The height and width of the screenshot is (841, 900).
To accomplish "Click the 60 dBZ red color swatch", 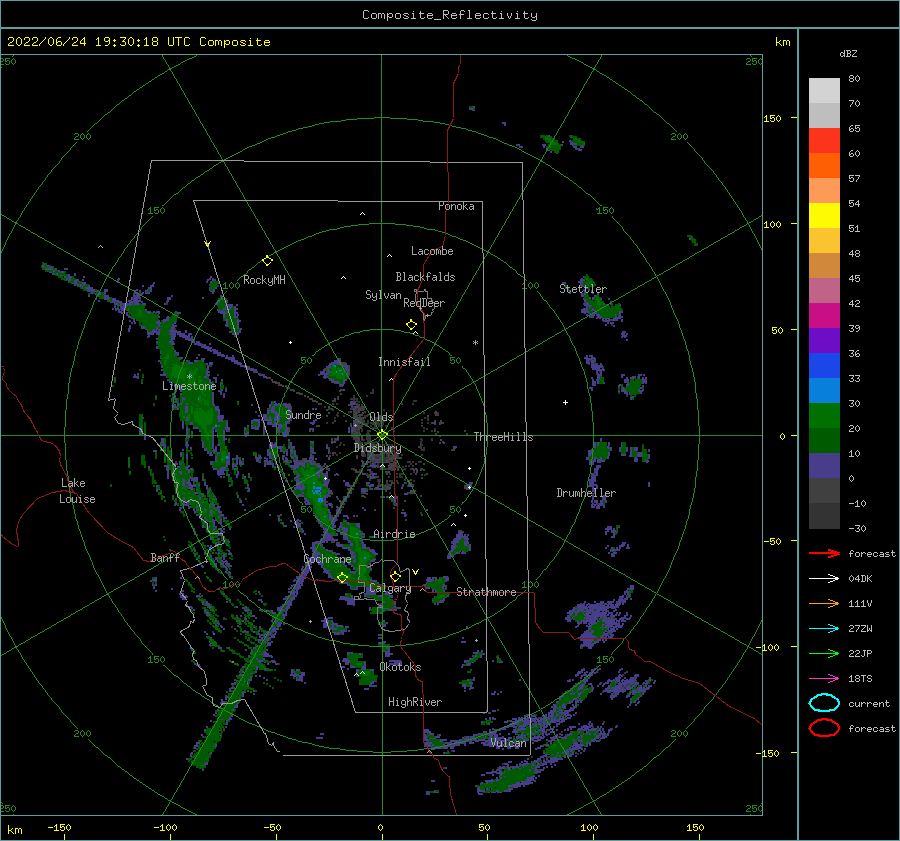I will pyautogui.click(x=824, y=141).
